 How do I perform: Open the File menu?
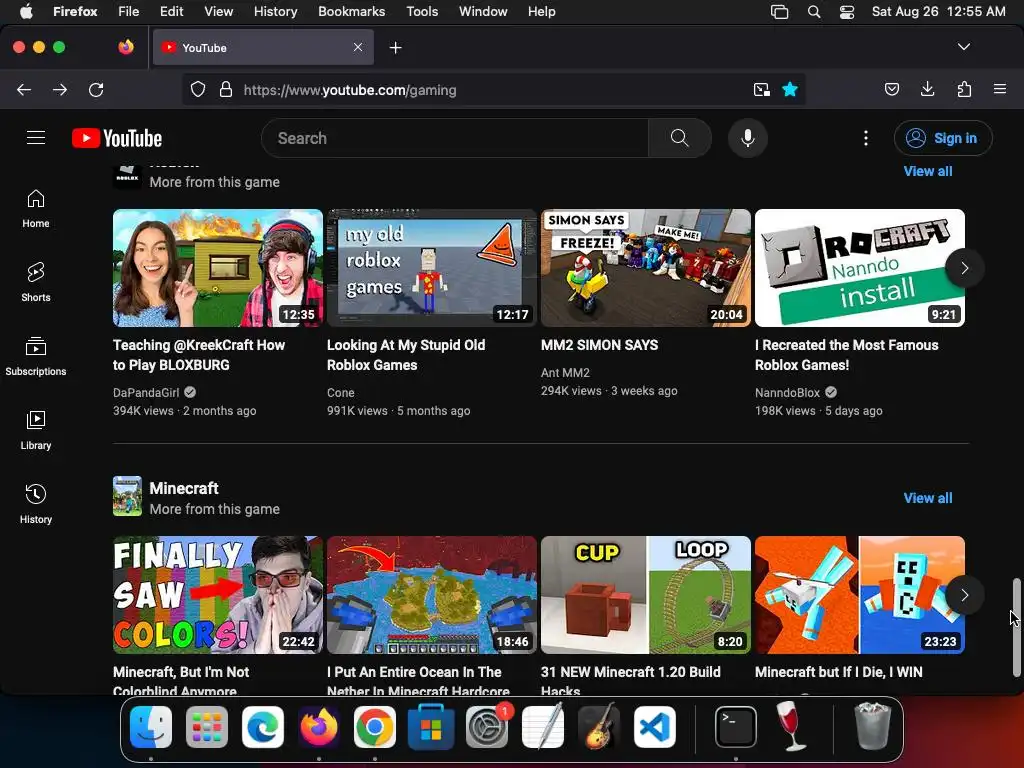click(129, 11)
